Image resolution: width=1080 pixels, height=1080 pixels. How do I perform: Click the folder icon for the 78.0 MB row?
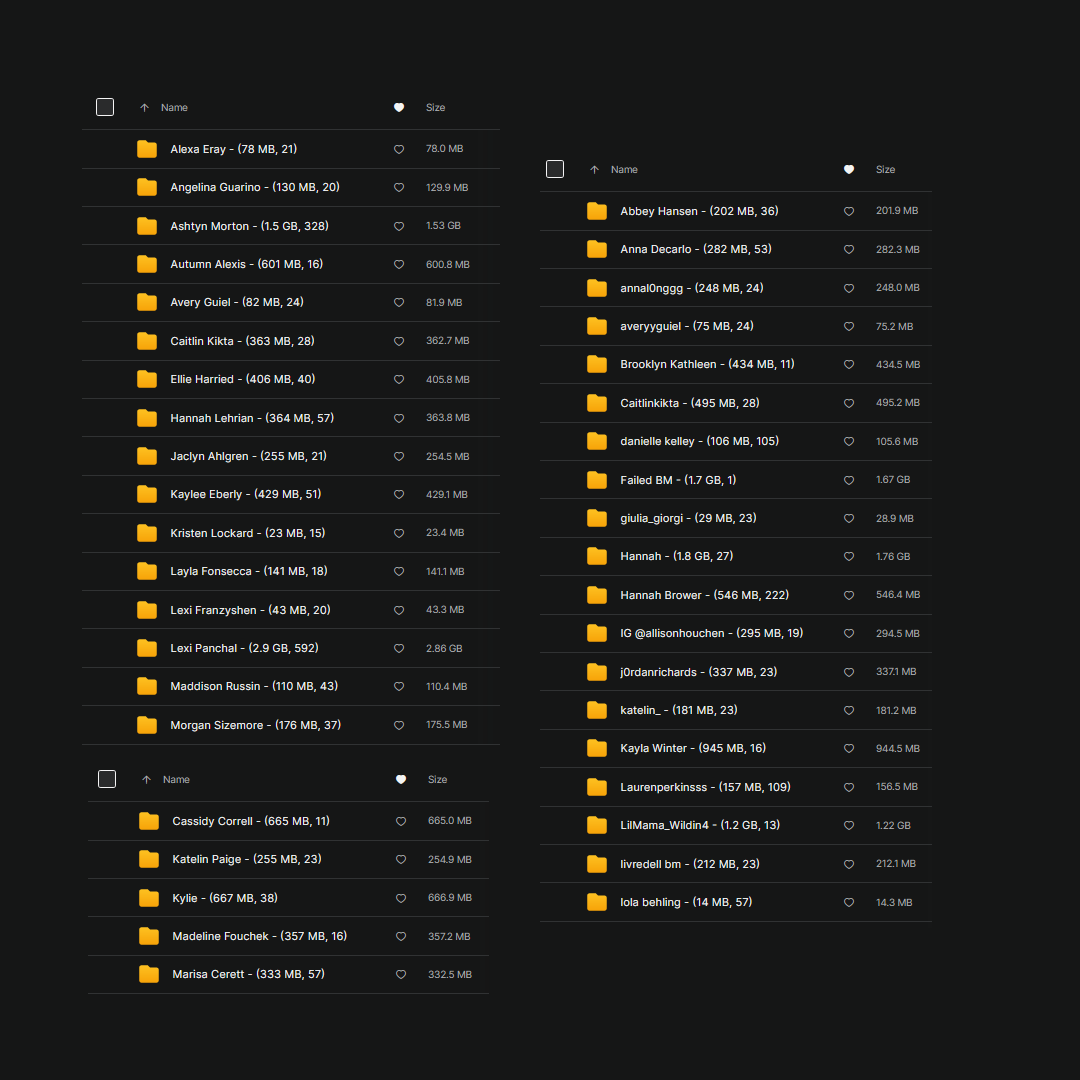pos(147,149)
